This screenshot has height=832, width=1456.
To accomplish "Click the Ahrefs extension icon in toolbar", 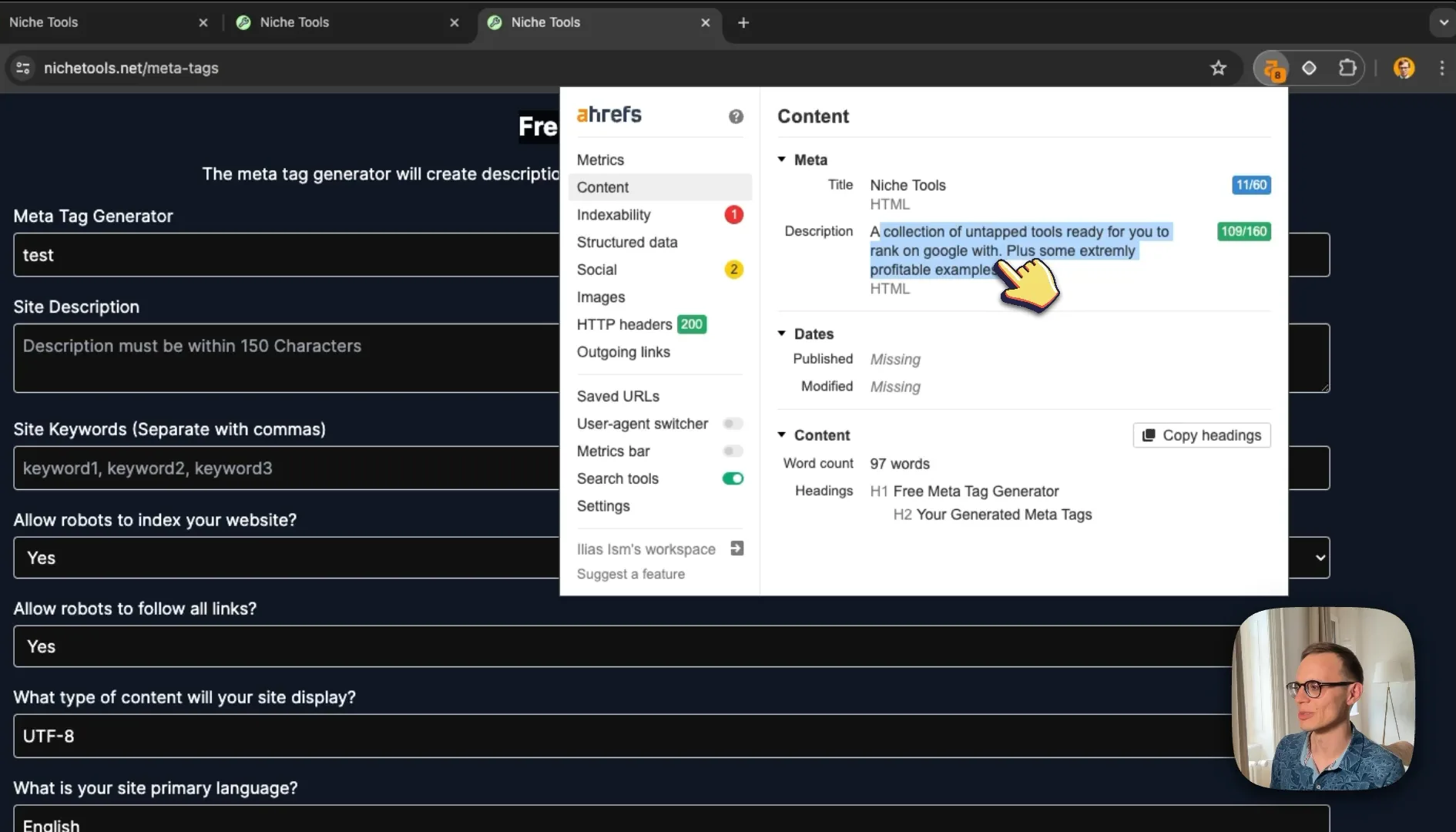I will 1272,69.
